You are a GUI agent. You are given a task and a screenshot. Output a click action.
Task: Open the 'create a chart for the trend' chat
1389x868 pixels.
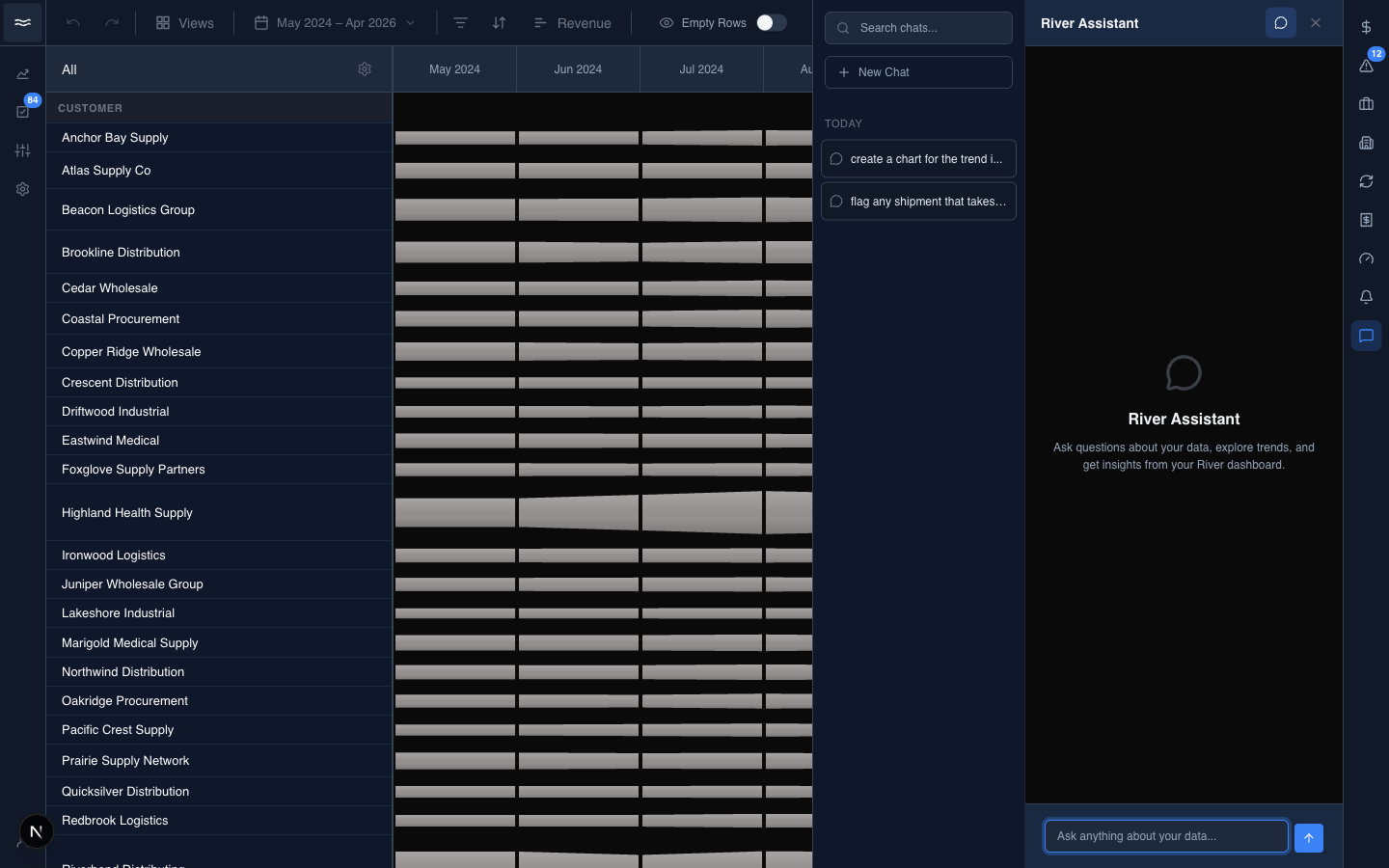pyautogui.click(x=918, y=159)
